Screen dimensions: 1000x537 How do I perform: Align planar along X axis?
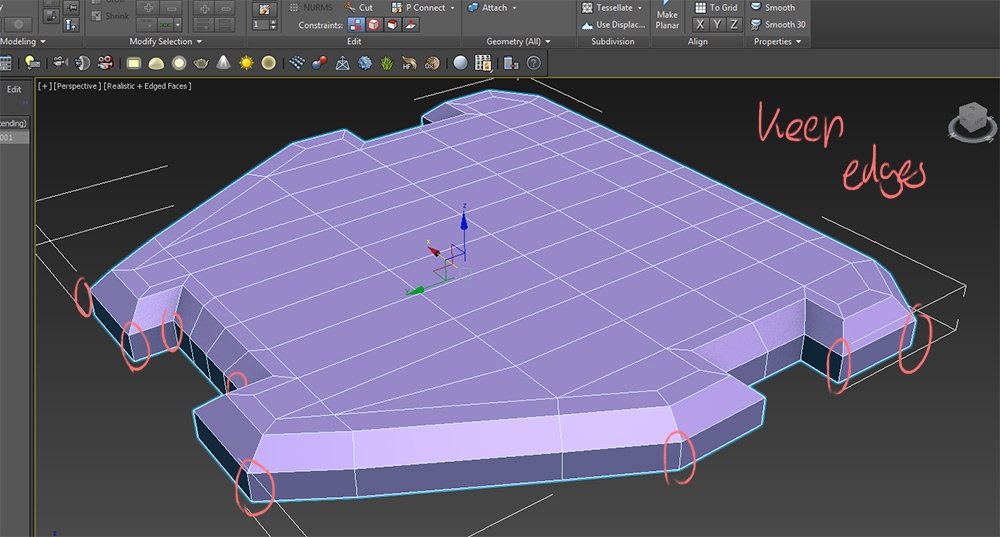700,24
